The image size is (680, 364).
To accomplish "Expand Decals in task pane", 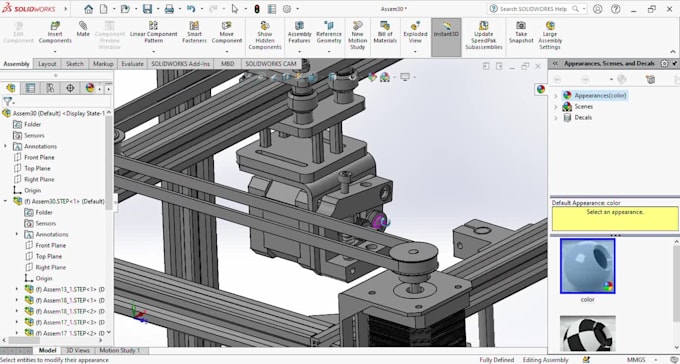I will pos(556,118).
